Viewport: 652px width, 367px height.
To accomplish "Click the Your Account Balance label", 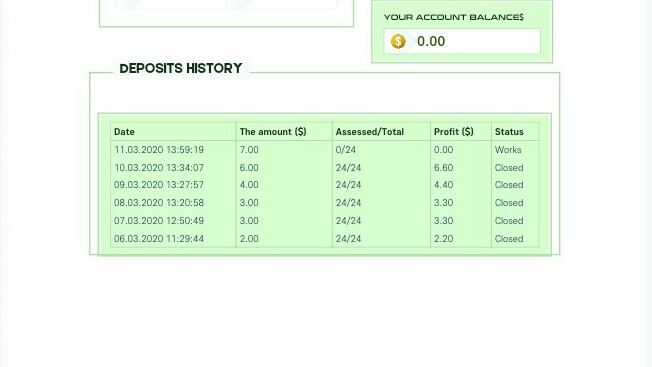I will point(454,17).
